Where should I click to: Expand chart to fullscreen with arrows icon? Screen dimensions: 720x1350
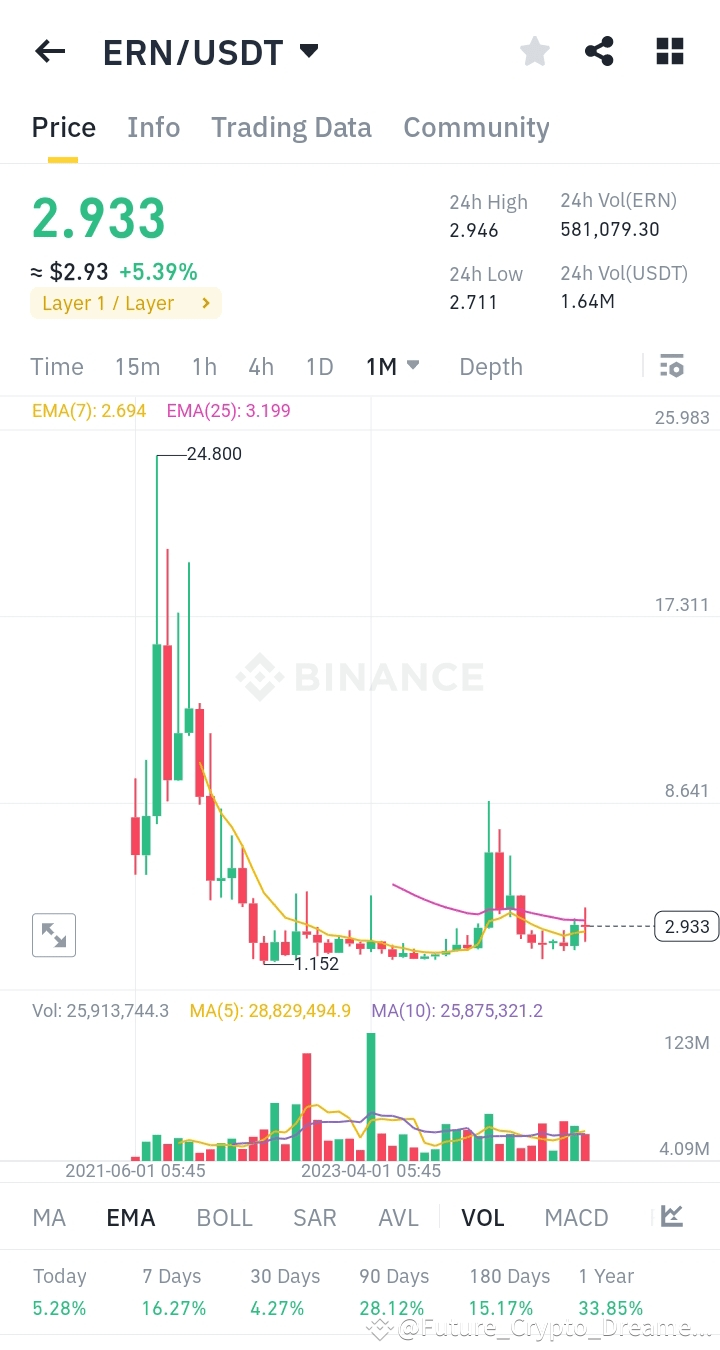point(54,936)
